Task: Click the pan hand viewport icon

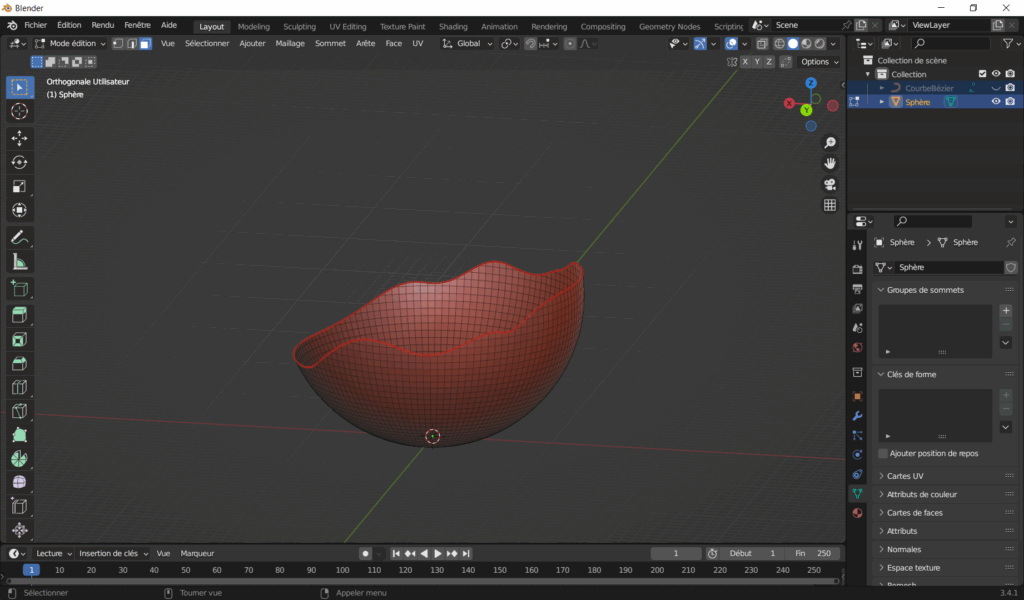Action: pyautogui.click(x=830, y=163)
